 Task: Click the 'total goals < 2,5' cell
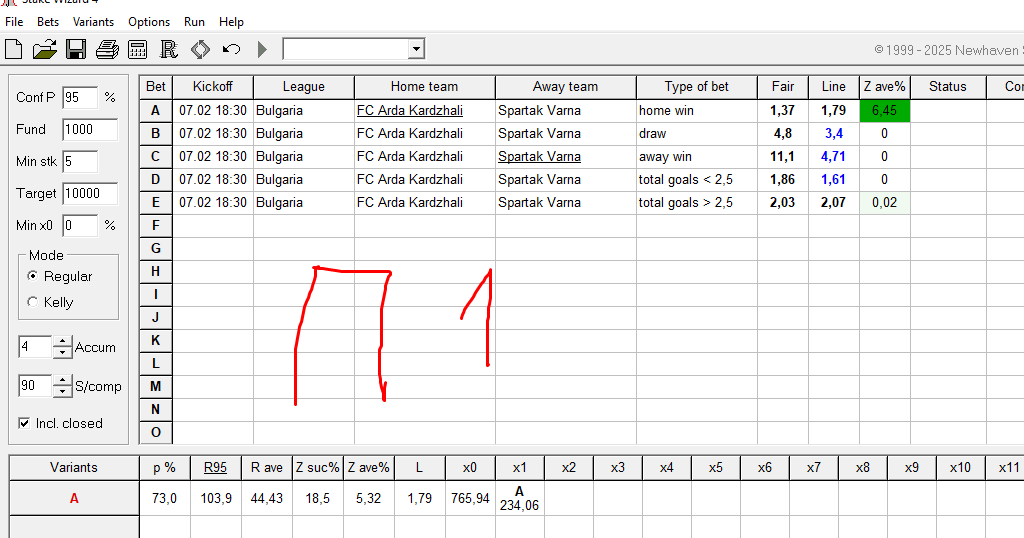(697, 180)
